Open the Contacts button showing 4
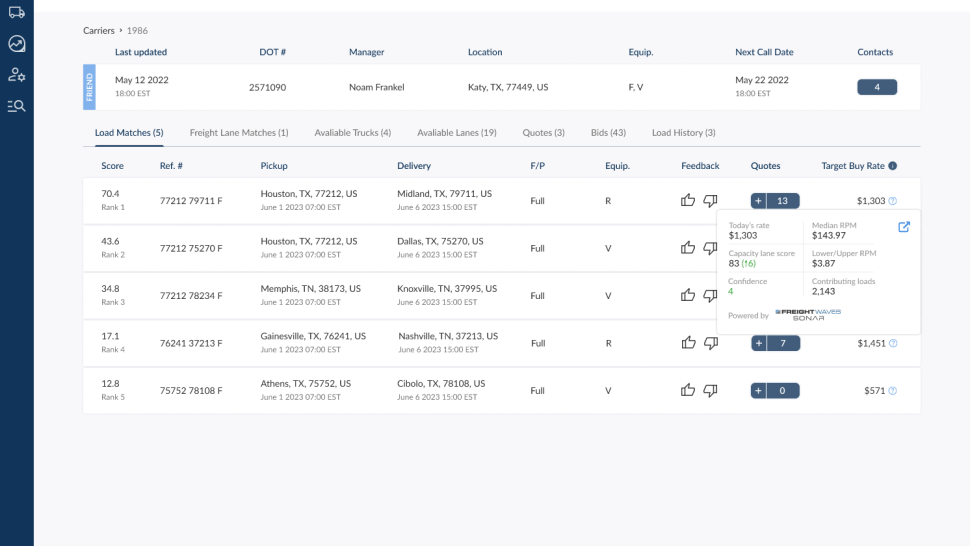Image resolution: width=970 pixels, height=546 pixels. (x=877, y=87)
